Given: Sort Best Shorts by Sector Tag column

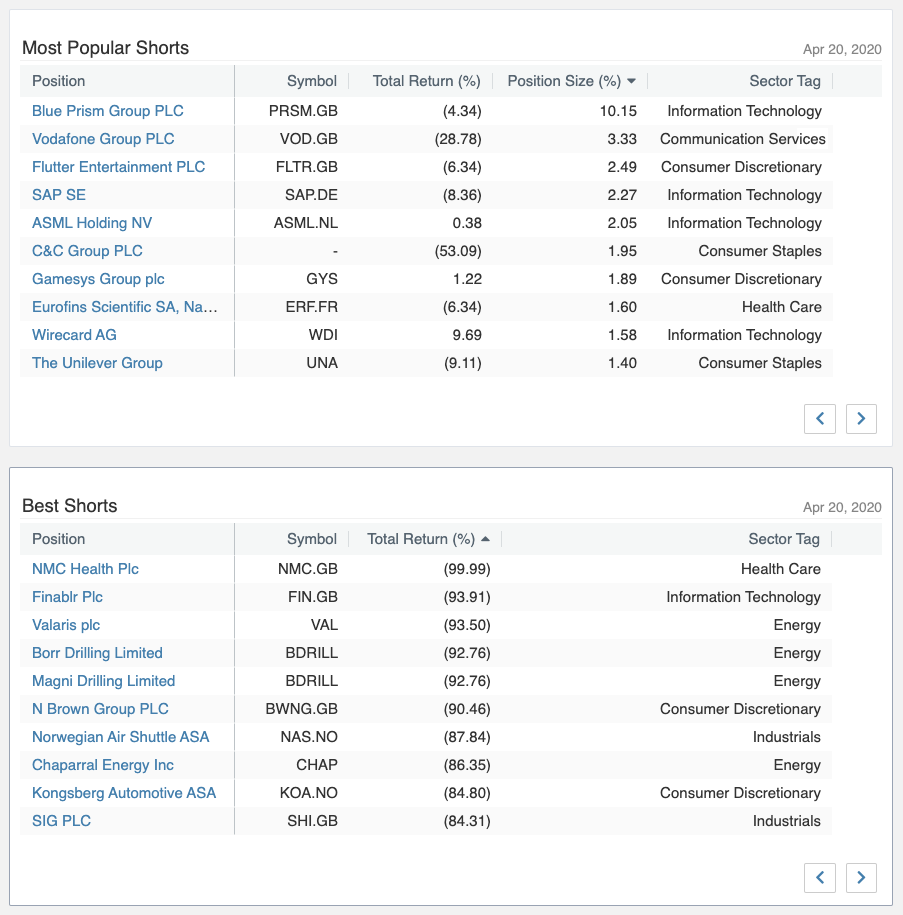Looking at the screenshot, I should tap(784, 539).
